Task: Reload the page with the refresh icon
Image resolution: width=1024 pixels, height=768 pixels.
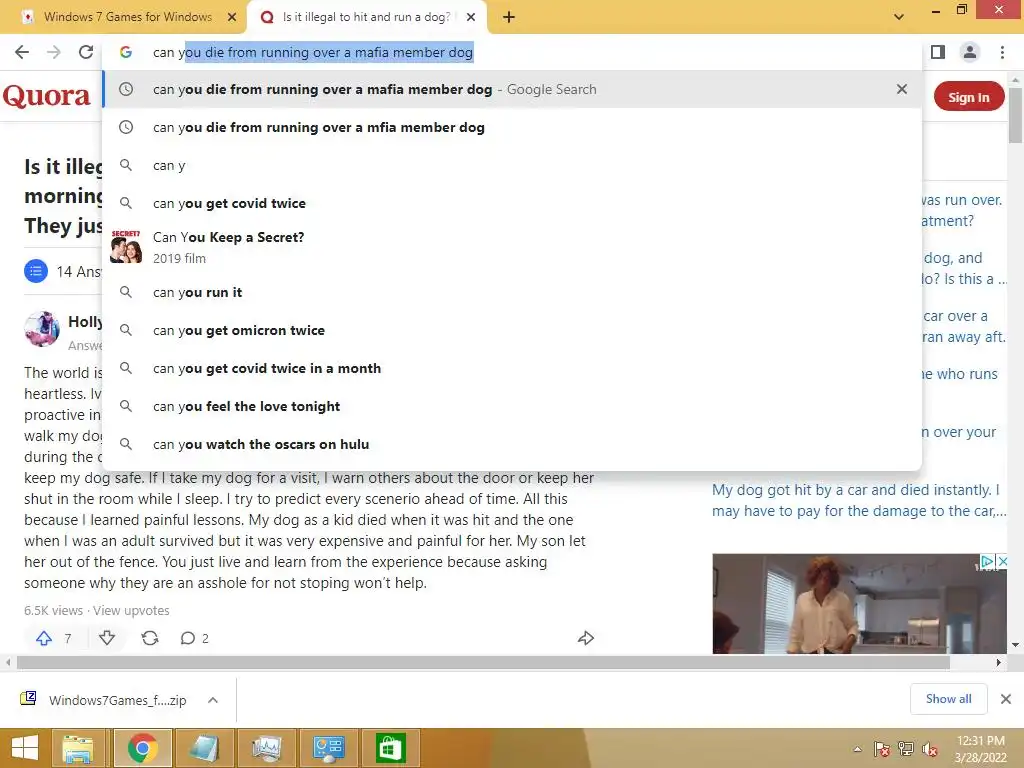Action: (86, 52)
